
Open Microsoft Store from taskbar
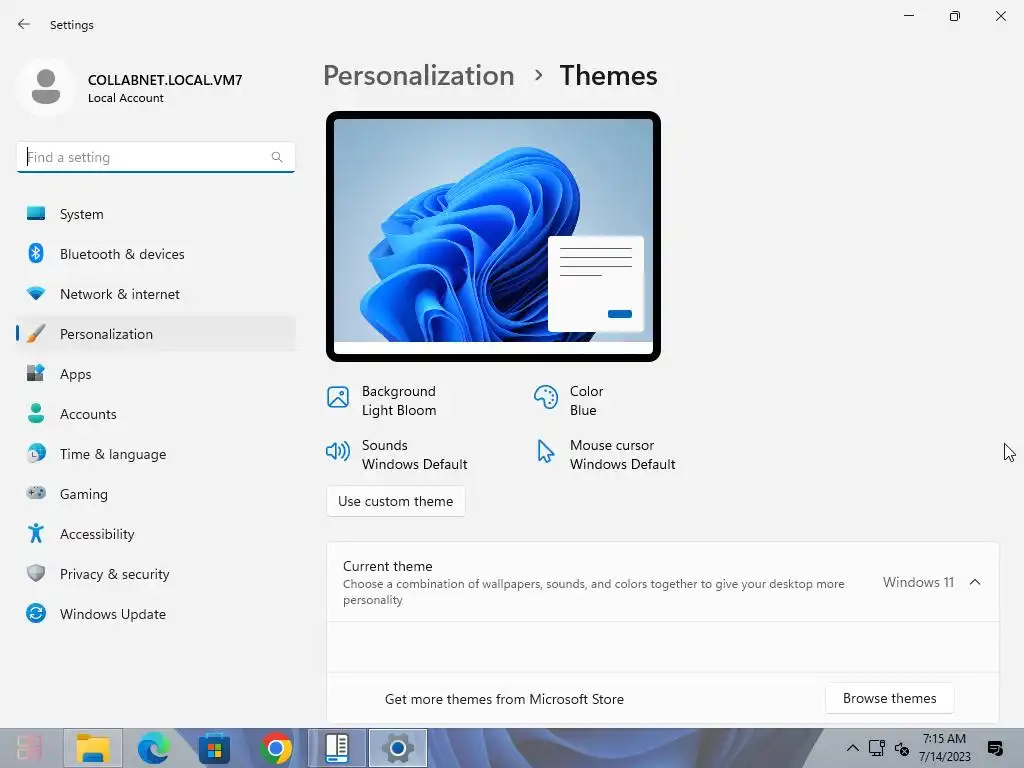click(214, 748)
